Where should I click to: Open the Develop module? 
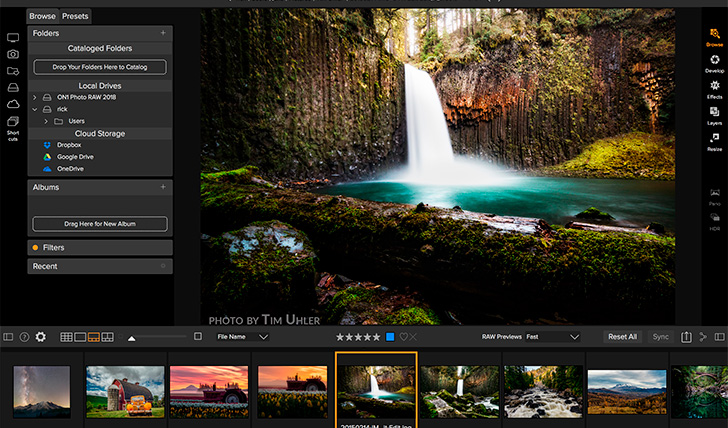point(715,64)
